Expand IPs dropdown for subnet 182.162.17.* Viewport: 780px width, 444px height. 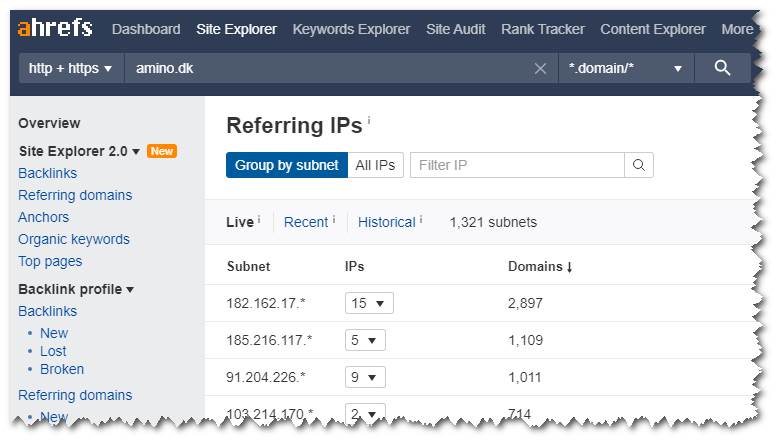[369, 303]
